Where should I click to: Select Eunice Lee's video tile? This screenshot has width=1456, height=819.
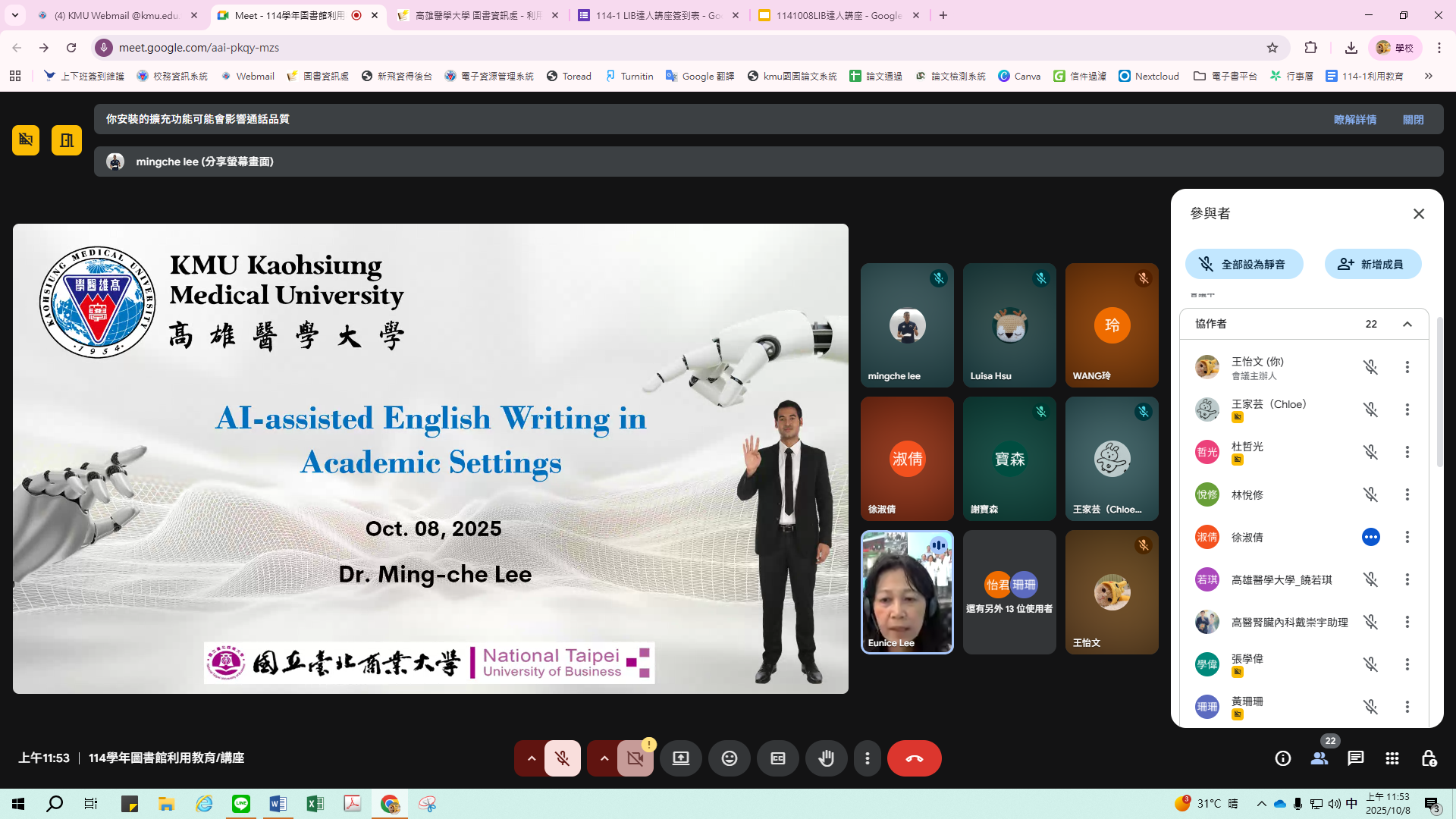[906, 592]
